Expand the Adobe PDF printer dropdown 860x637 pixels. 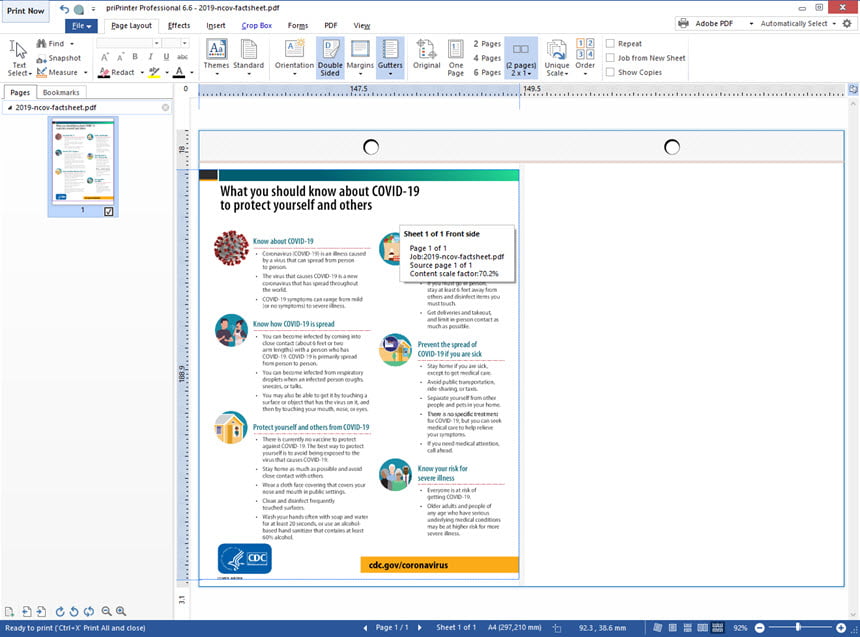click(x=751, y=24)
